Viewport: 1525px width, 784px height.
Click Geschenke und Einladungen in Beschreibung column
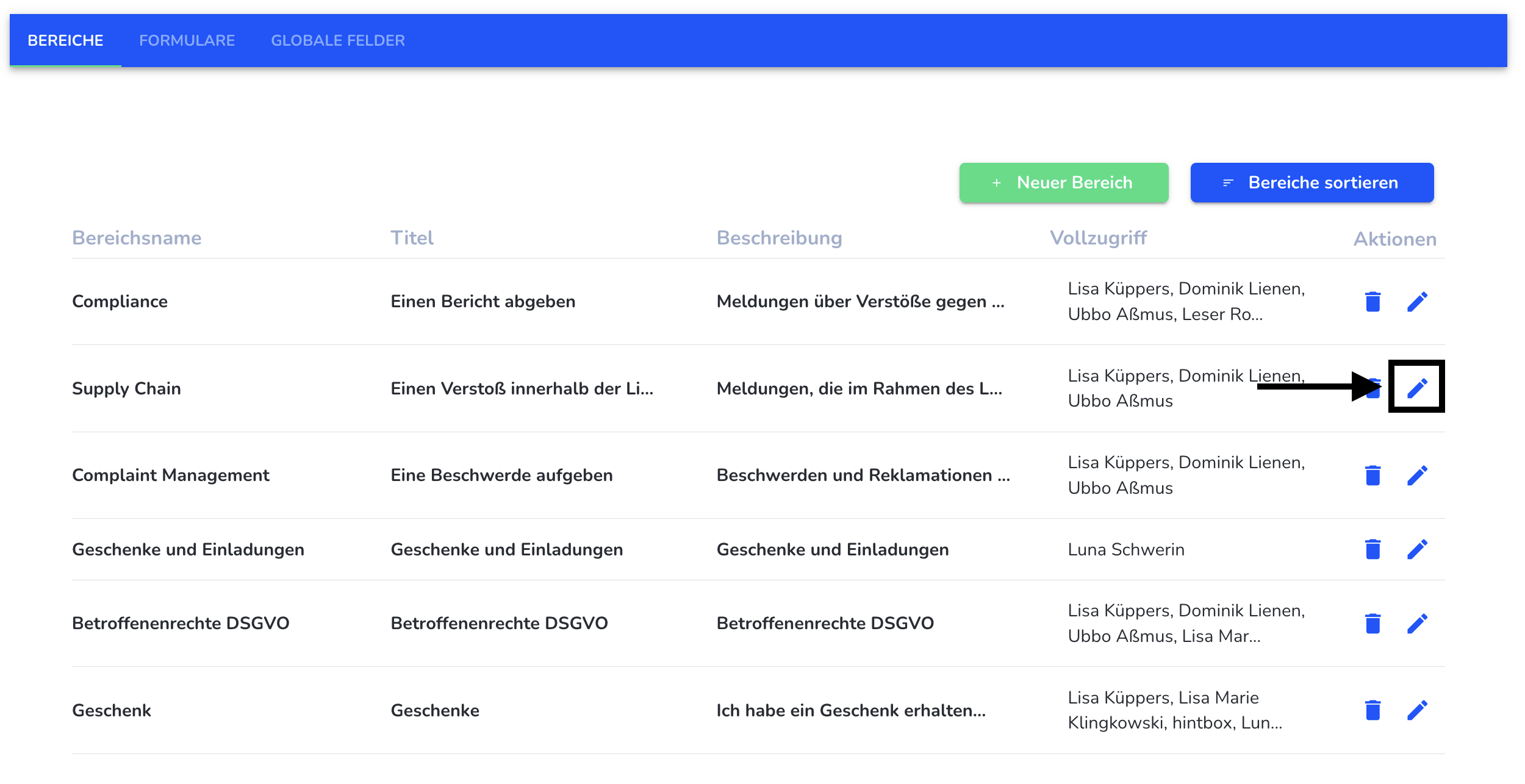(833, 549)
